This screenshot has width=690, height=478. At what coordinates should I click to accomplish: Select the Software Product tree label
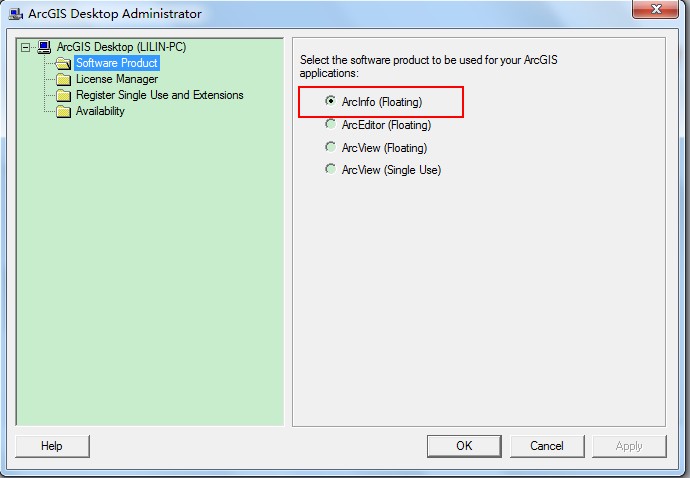tap(117, 63)
